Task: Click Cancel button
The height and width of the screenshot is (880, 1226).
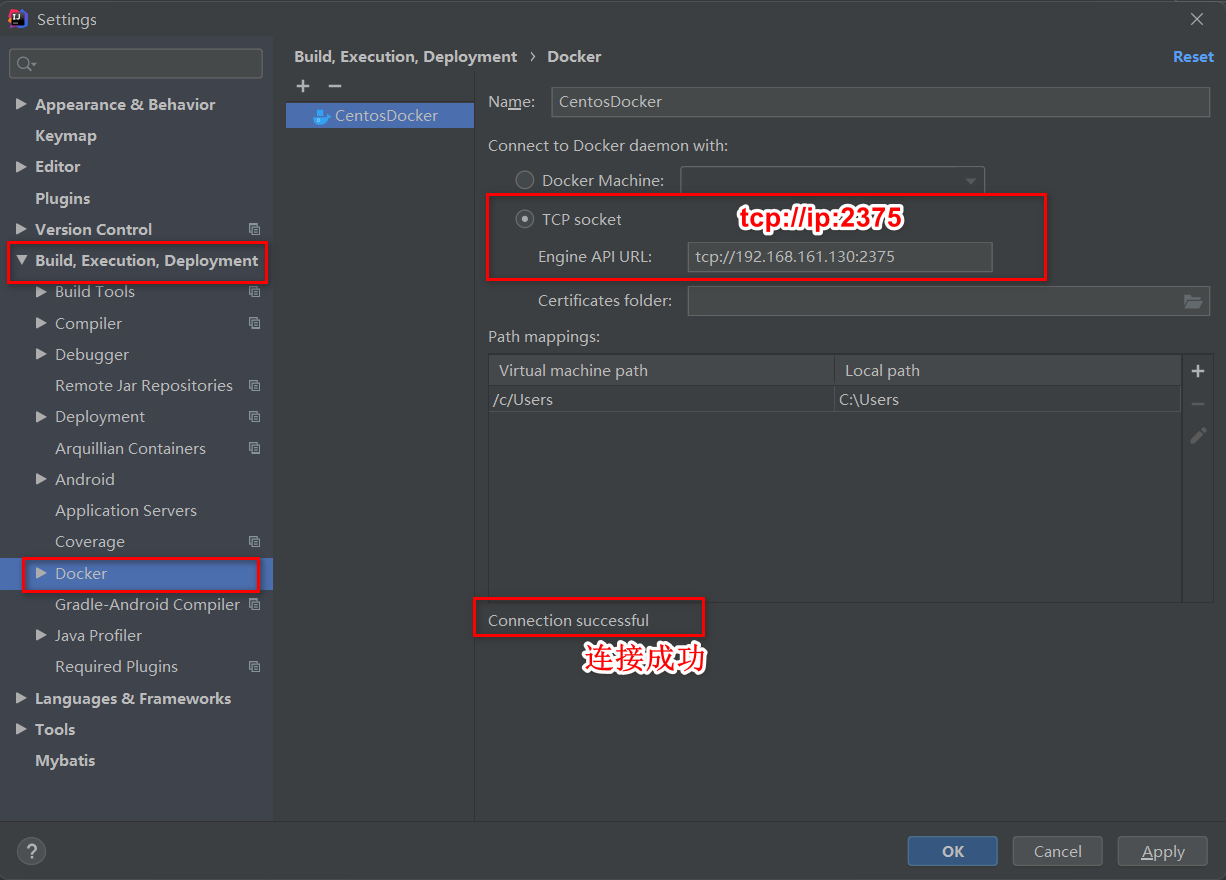Action: (1058, 851)
